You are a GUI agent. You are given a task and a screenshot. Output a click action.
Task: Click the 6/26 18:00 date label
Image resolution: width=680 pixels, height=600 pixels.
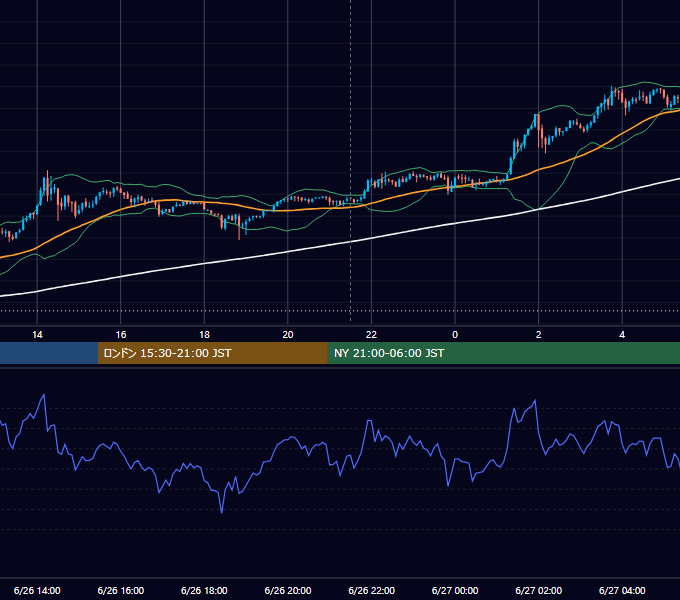point(204,590)
